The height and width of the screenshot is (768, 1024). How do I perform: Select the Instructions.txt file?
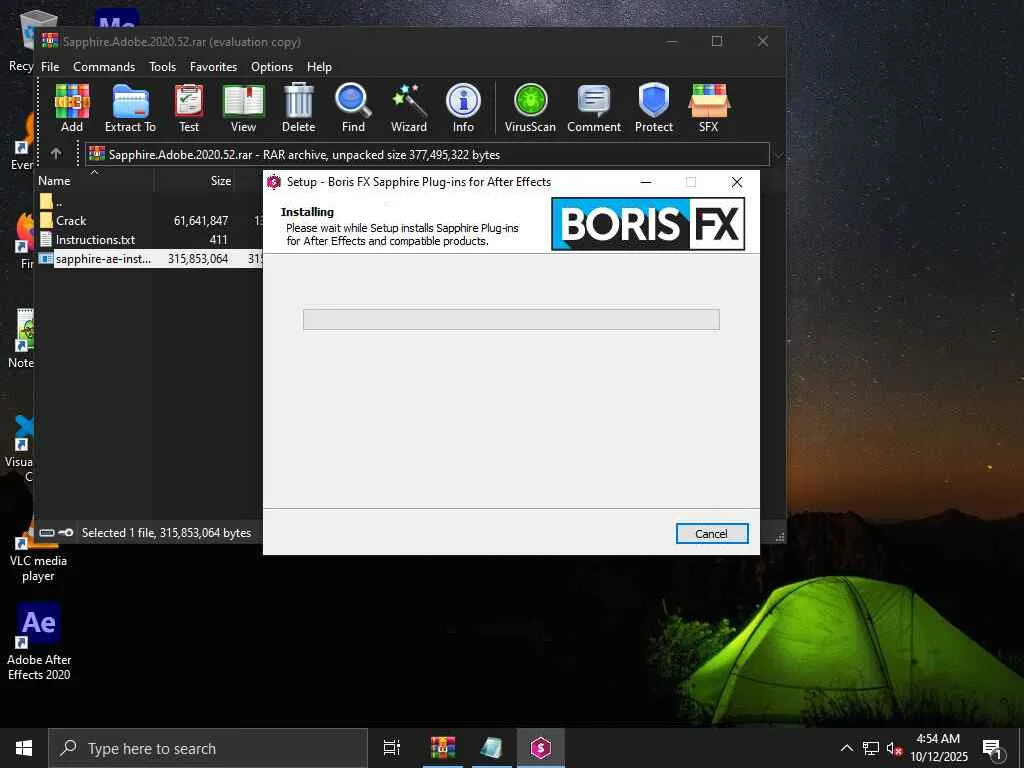150,240
